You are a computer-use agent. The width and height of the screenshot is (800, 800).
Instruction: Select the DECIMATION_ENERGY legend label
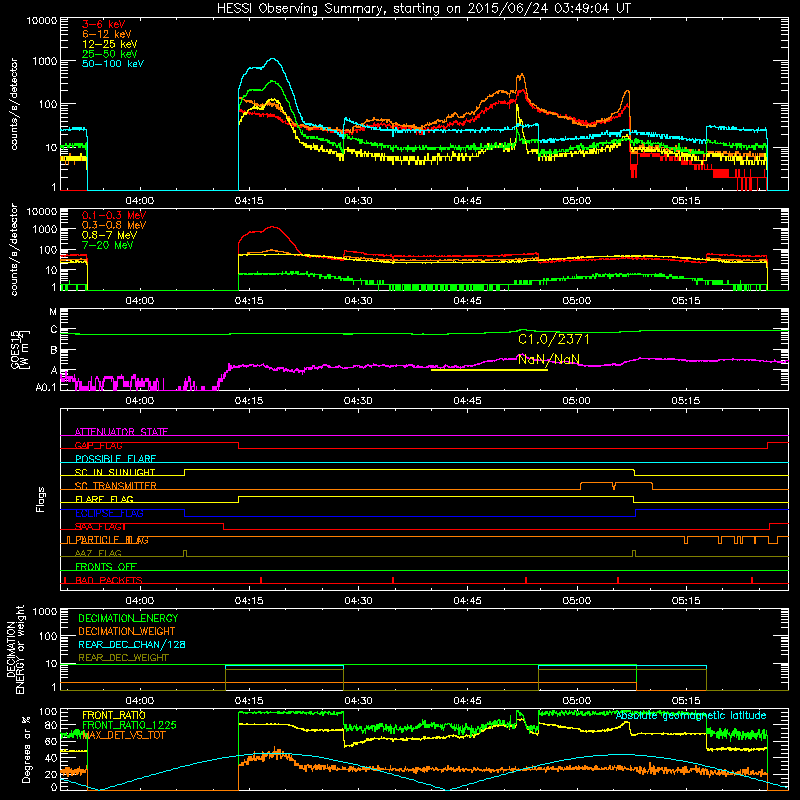128,618
